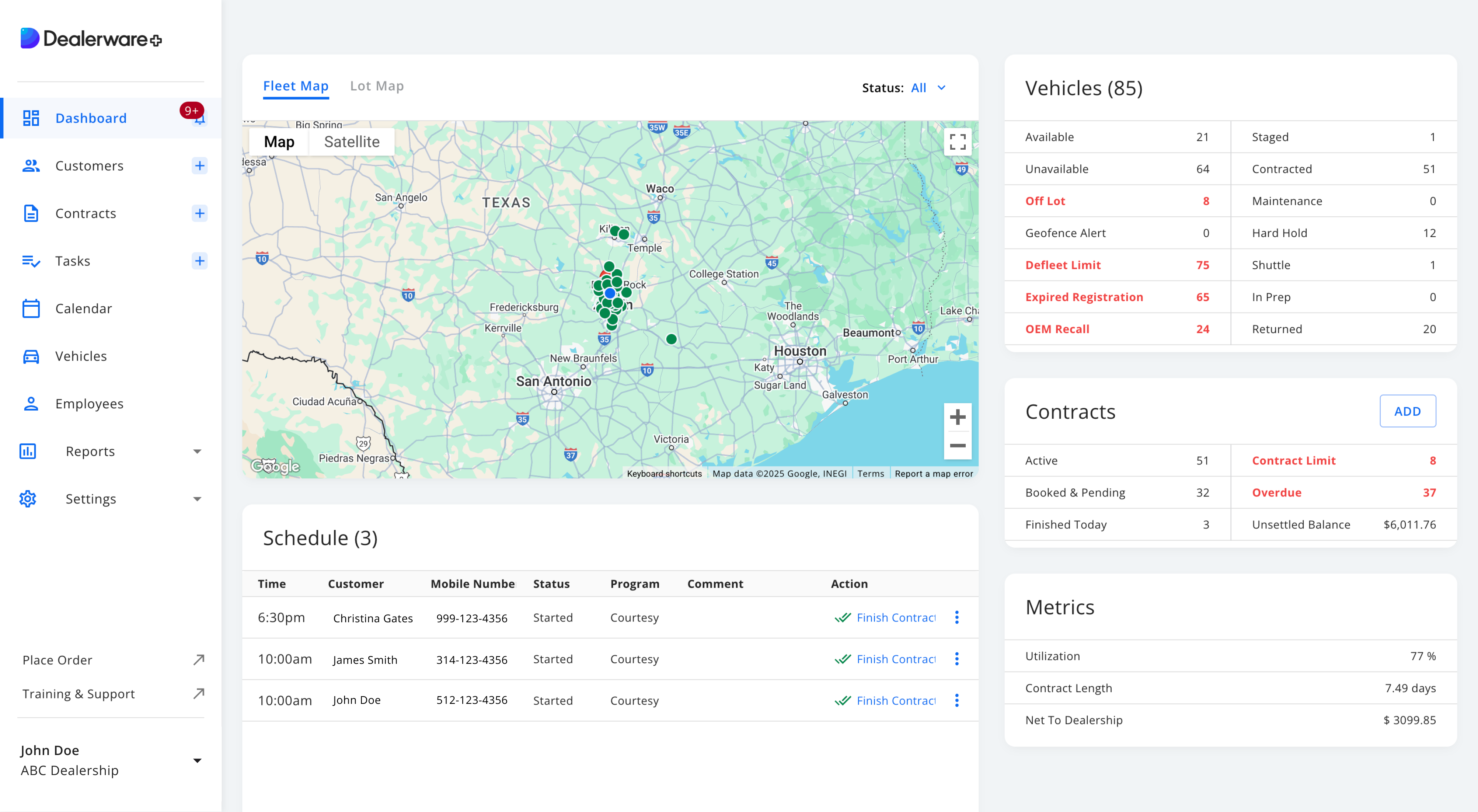Finish contract for John Doe at 10:00am
The image size is (1478, 812).
885,700
